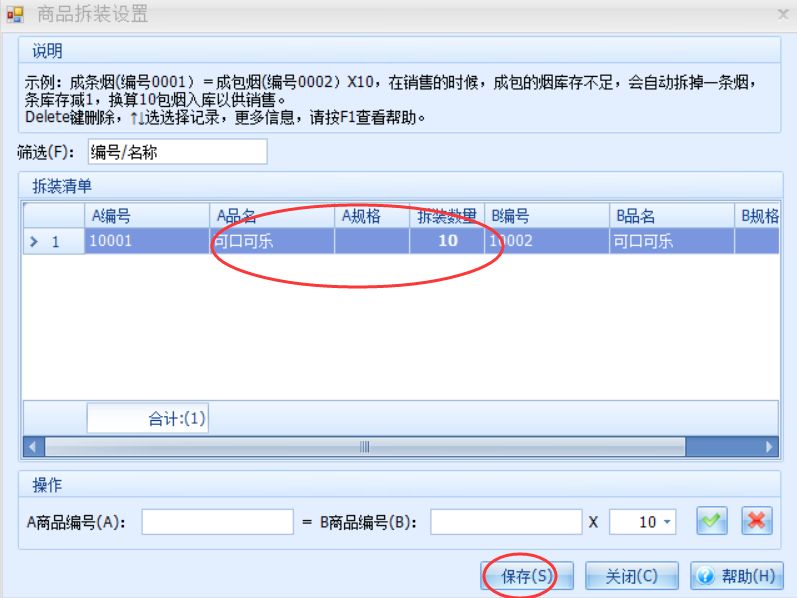Click the B商品编号 input field
The image size is (797, 598).
tap(506, 522)
